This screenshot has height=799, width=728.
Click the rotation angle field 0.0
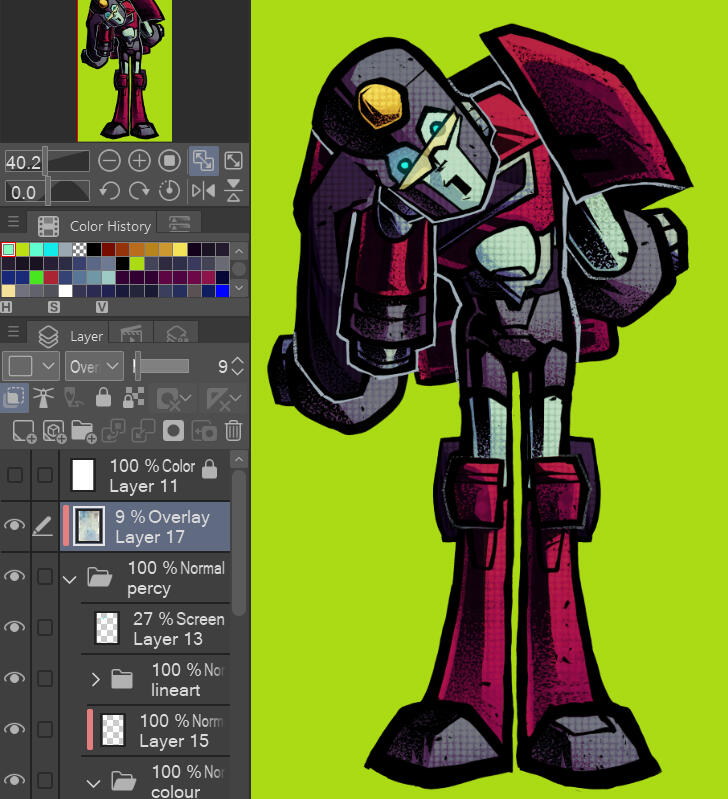[x=23, y=193]
